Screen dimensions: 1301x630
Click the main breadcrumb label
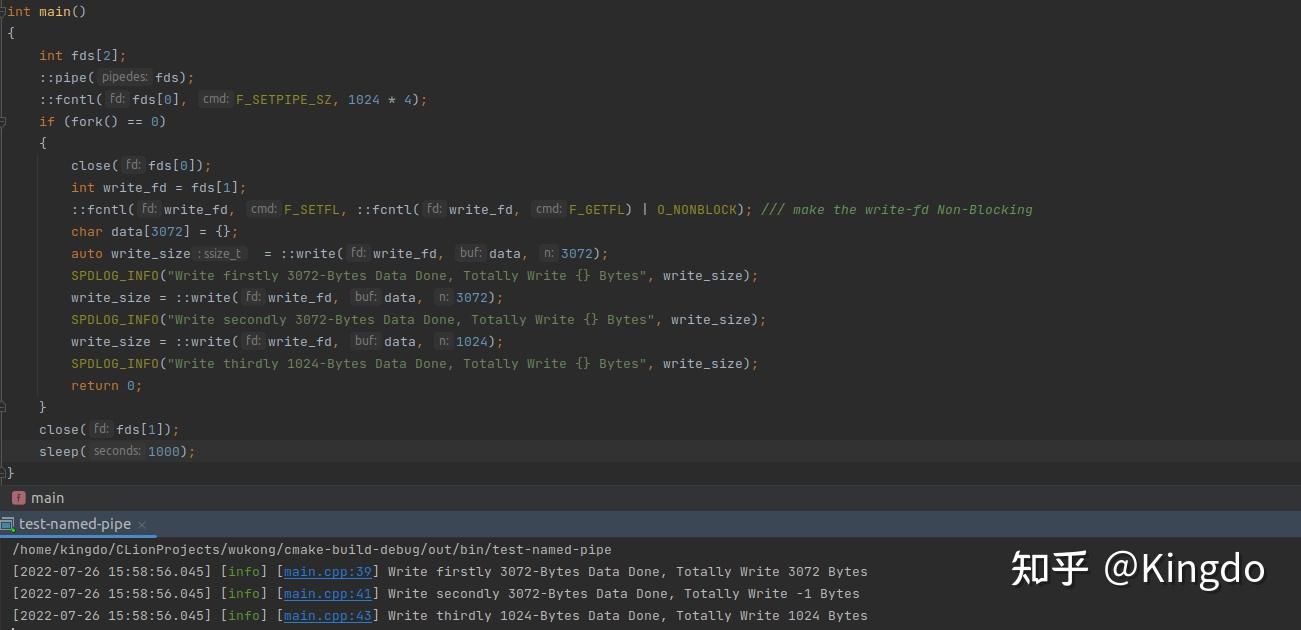(x=49, y=497)
